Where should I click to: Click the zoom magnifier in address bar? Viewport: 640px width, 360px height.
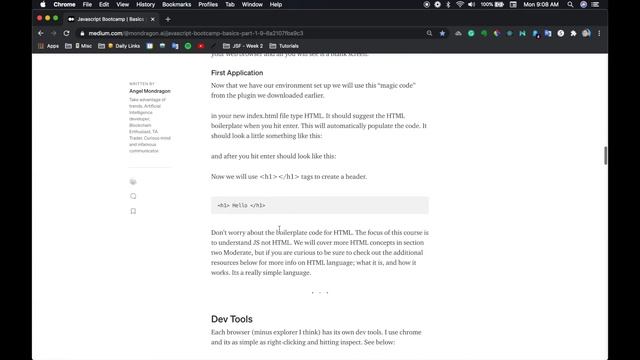click(x=429, y=33)
